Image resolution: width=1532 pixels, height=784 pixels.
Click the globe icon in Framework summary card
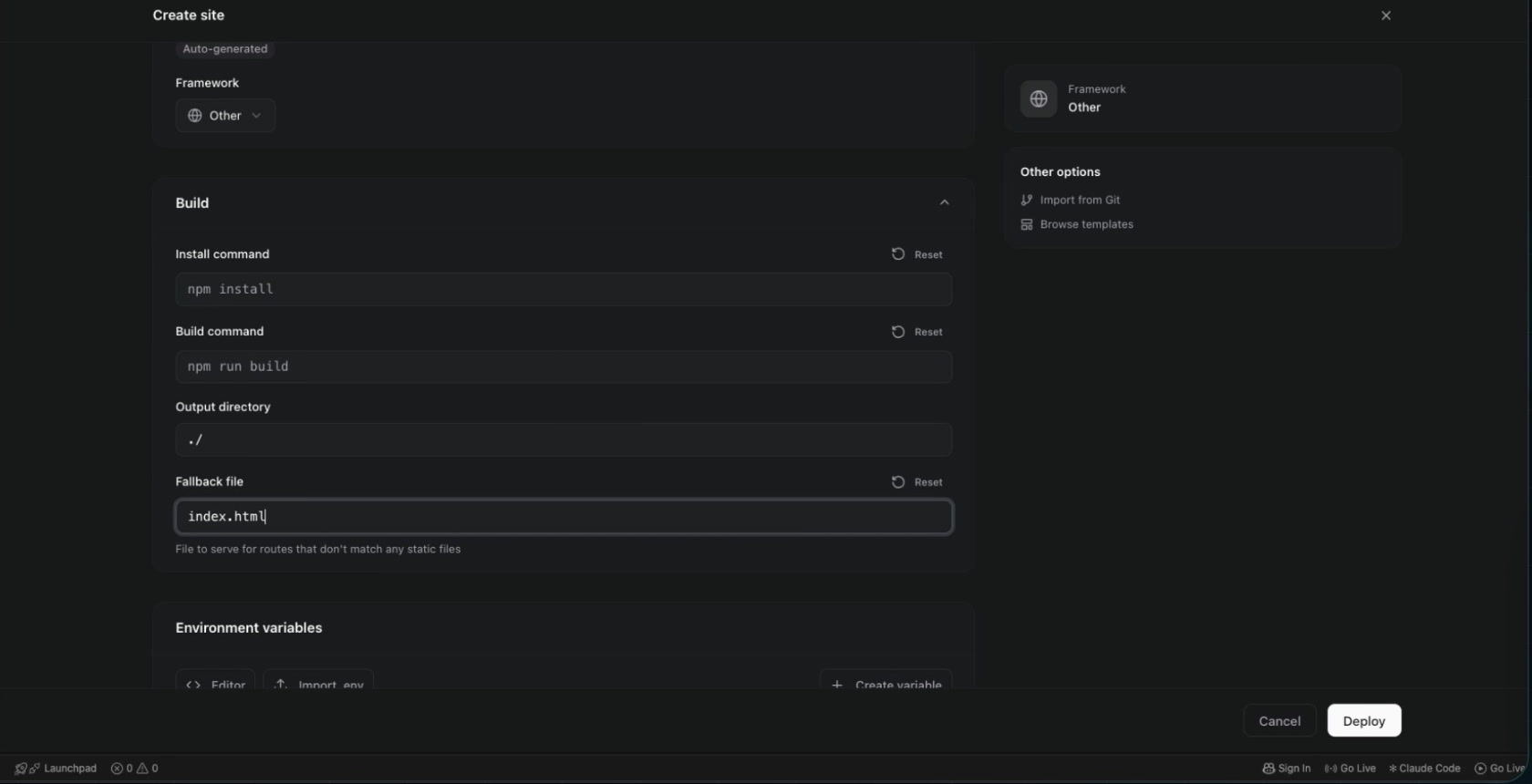tap(1039, 98)
